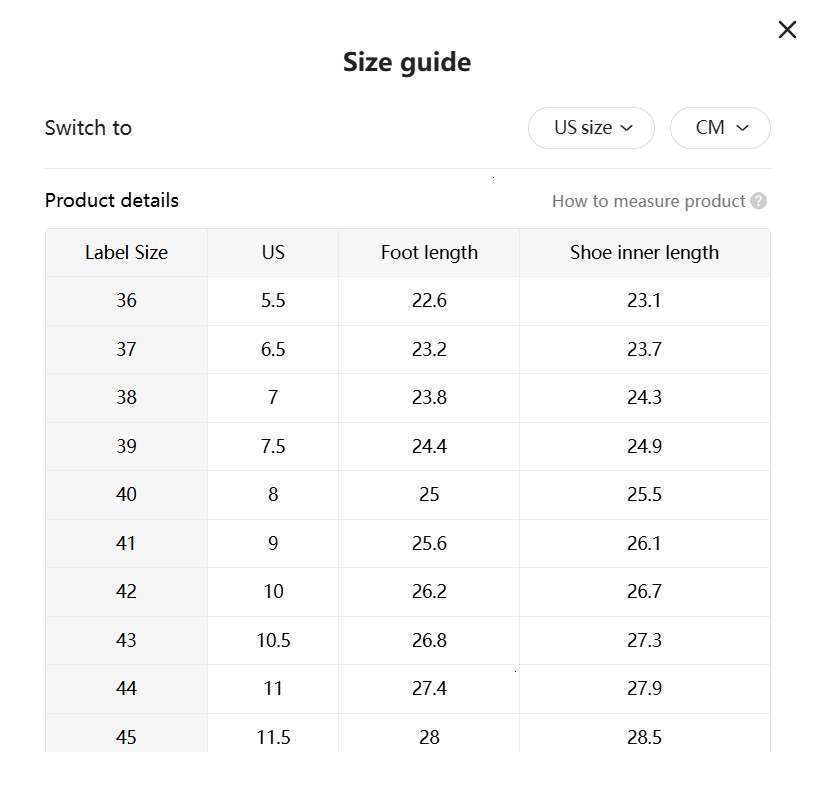The height and width of the screenshot is (791, 816).
Task: Click the Shoe inner length header
Action: pos(644,253)
